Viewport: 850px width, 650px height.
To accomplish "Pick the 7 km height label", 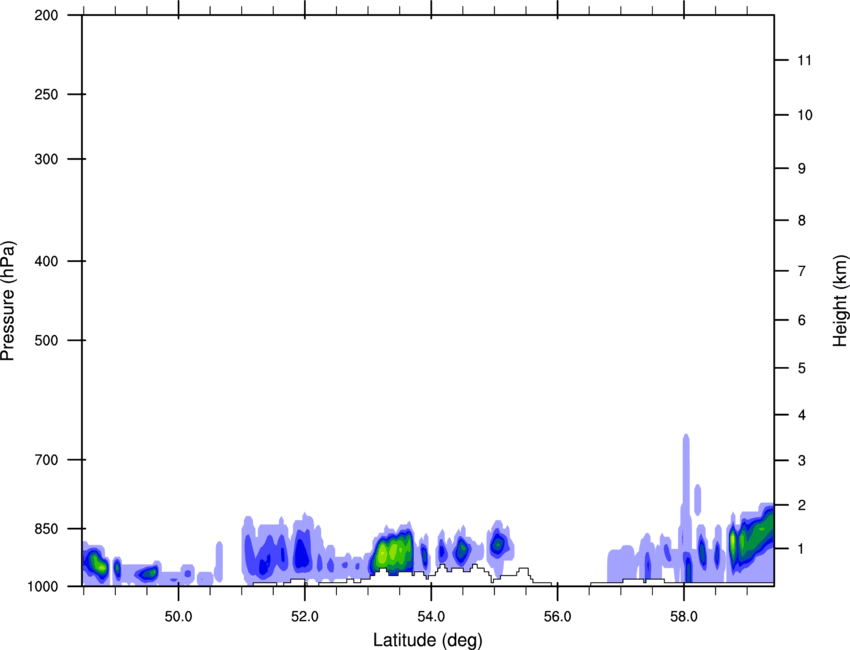I will pyautogui.click(x=802, y=271).
